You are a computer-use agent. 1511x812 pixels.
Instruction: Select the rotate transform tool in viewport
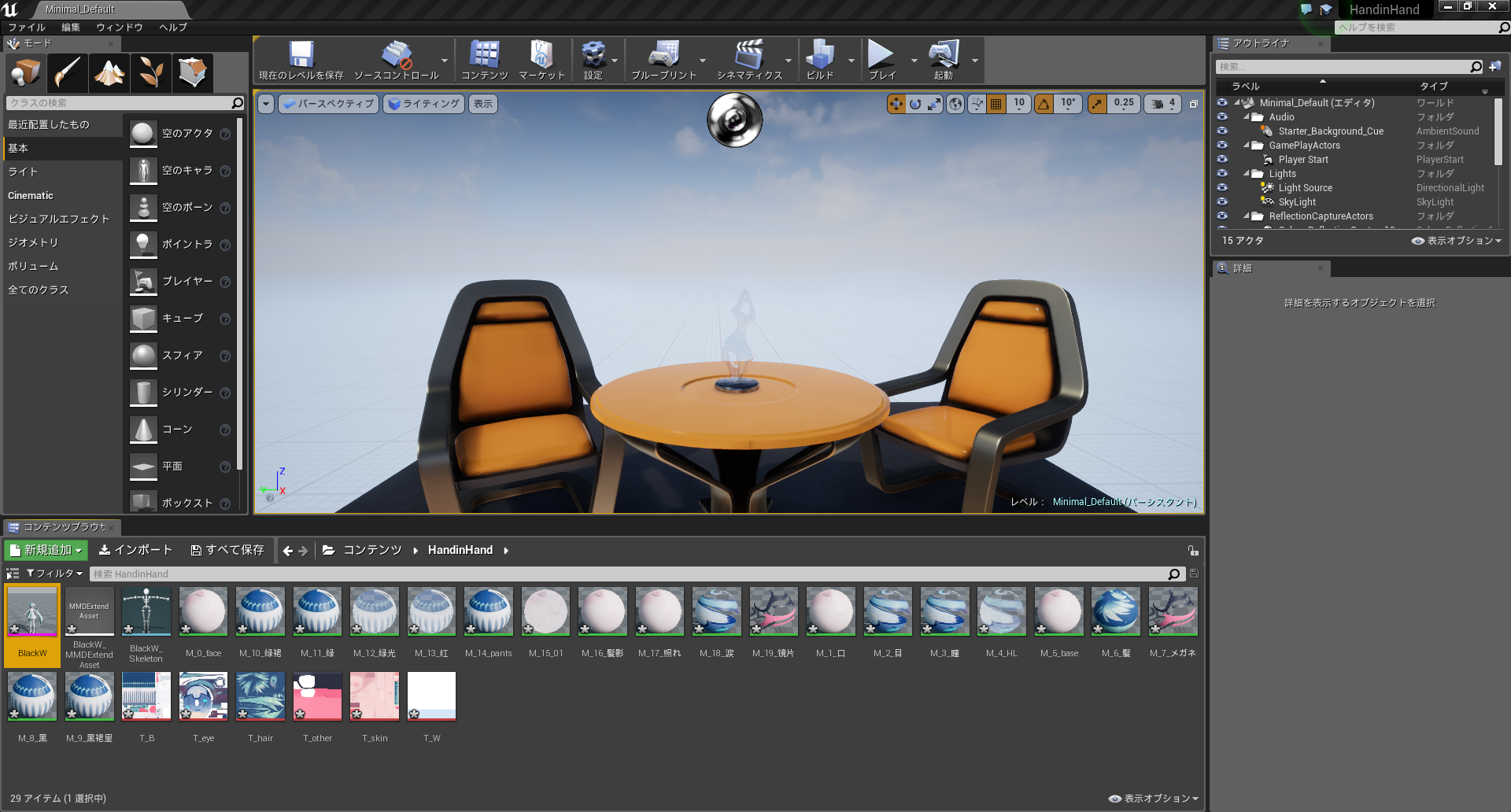coord(915,103)
